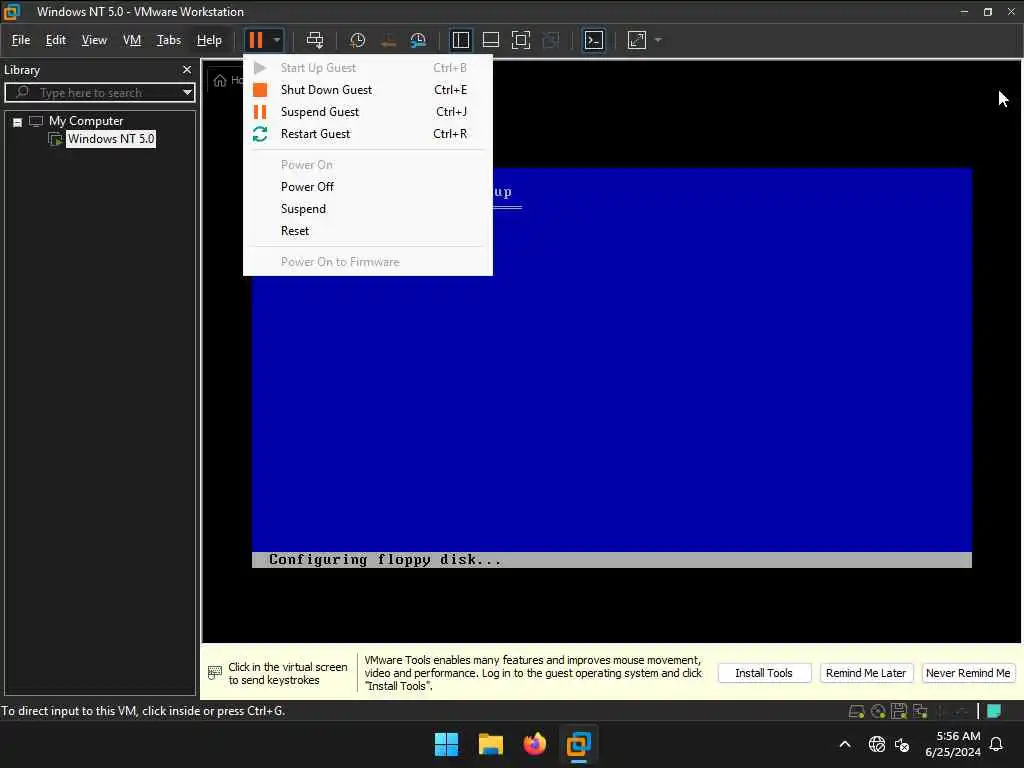
Task: Select Windows NT 5.0 in library
Action: tap(111, 138)
